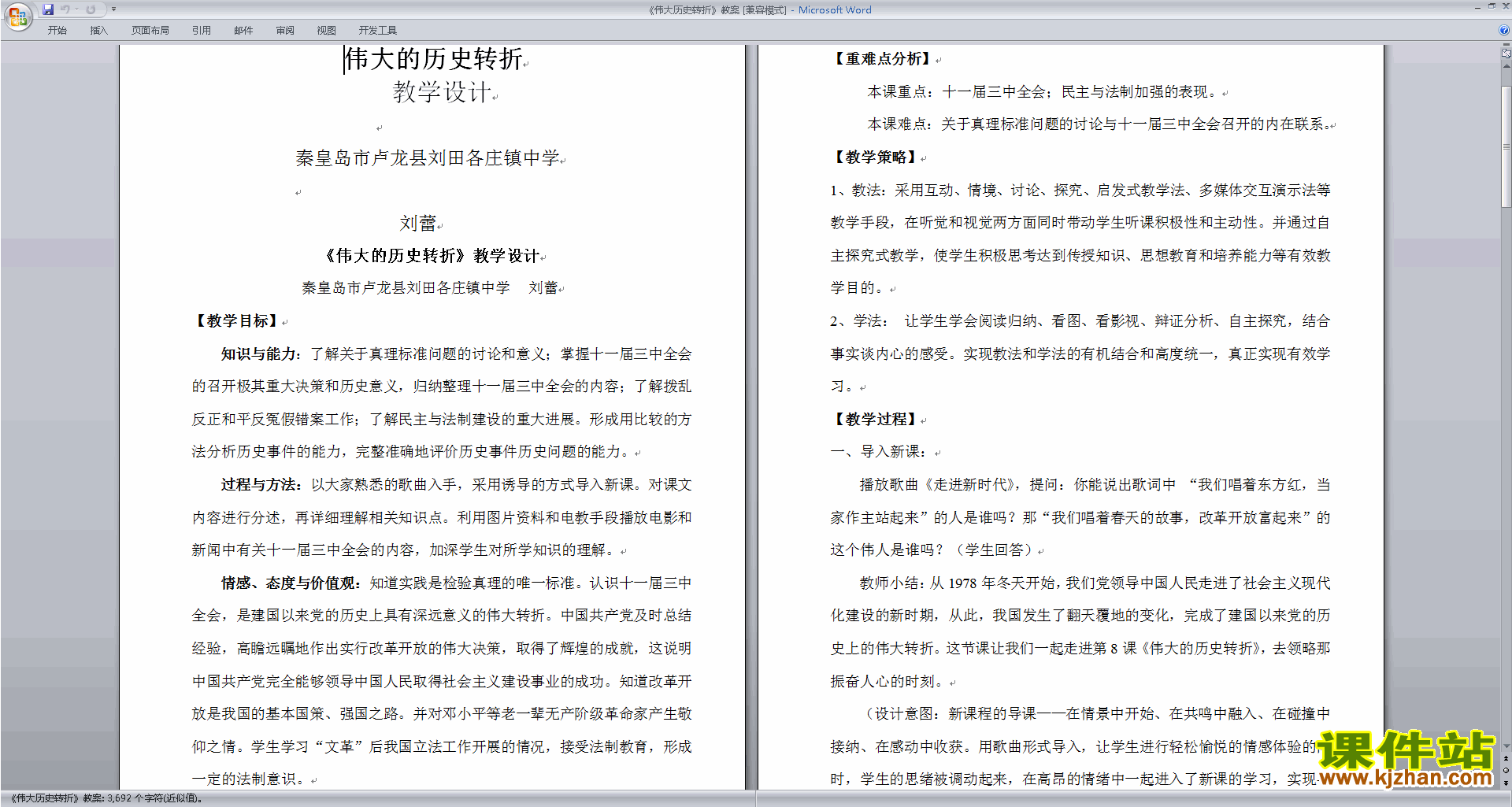The height and width of the screenshot is (807, 1512).
Task: Switch to the 页面布局 tab
Action: click(150, 30)
